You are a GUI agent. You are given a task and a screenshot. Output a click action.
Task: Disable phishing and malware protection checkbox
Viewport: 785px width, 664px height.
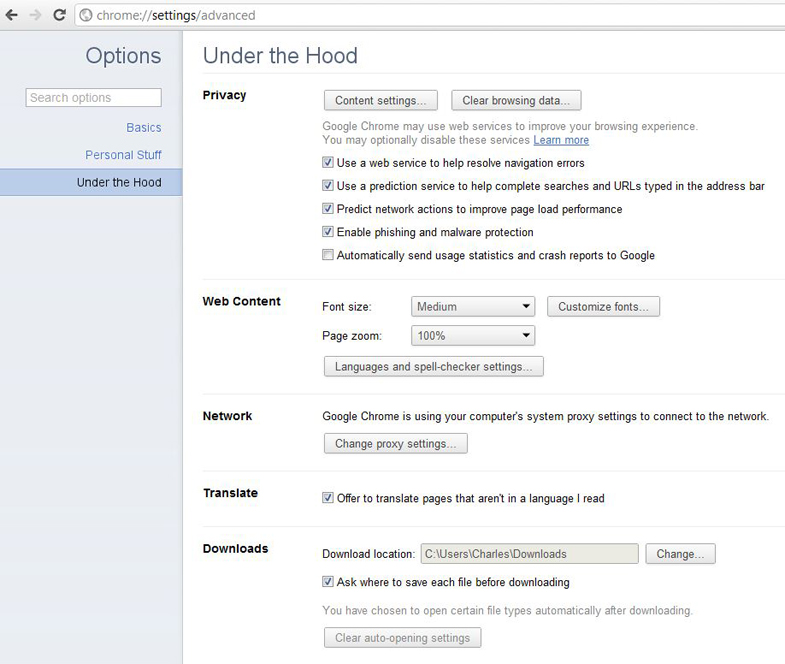327,231
